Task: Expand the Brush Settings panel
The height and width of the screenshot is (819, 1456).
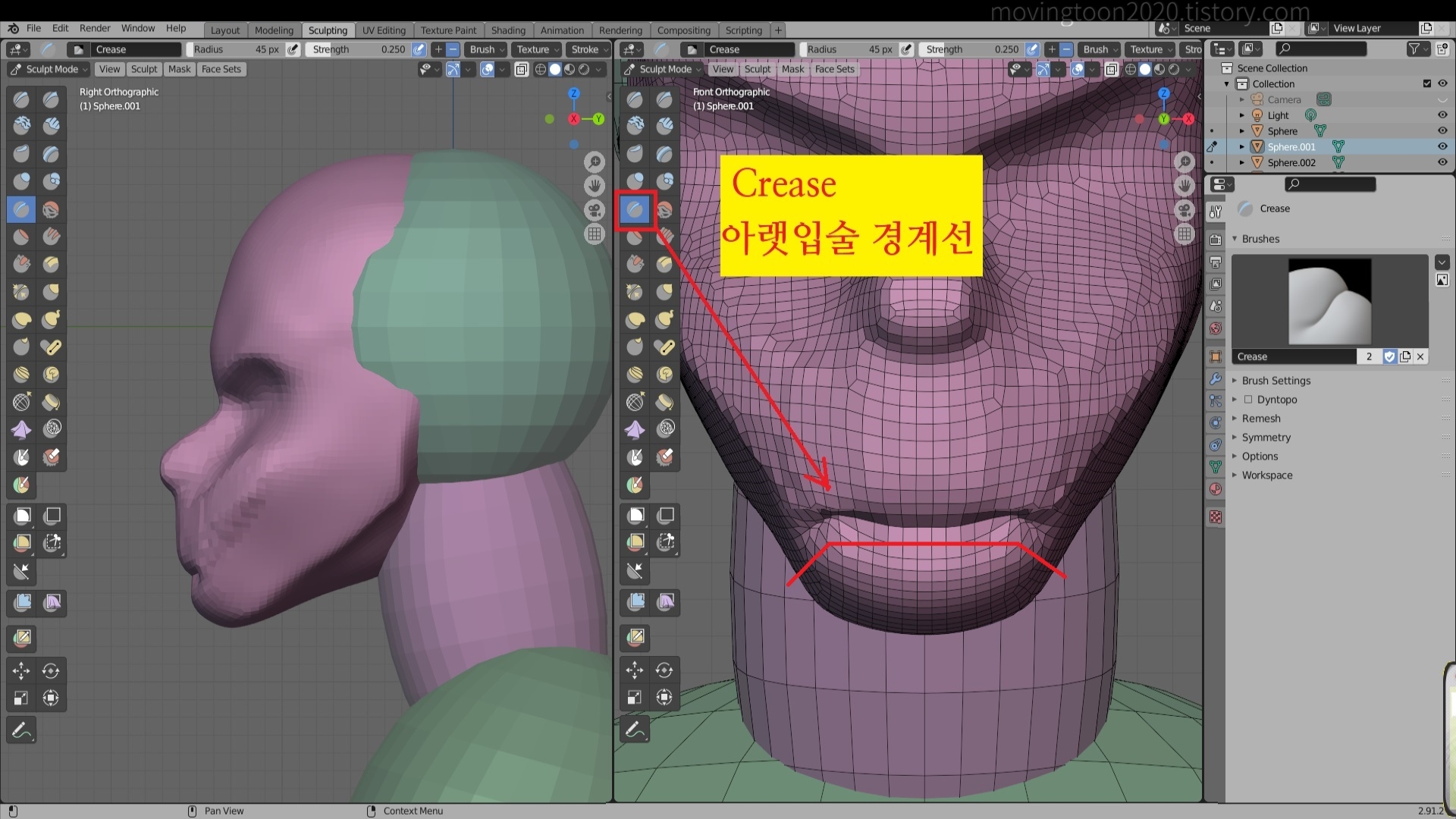Action: [1276, 381]
